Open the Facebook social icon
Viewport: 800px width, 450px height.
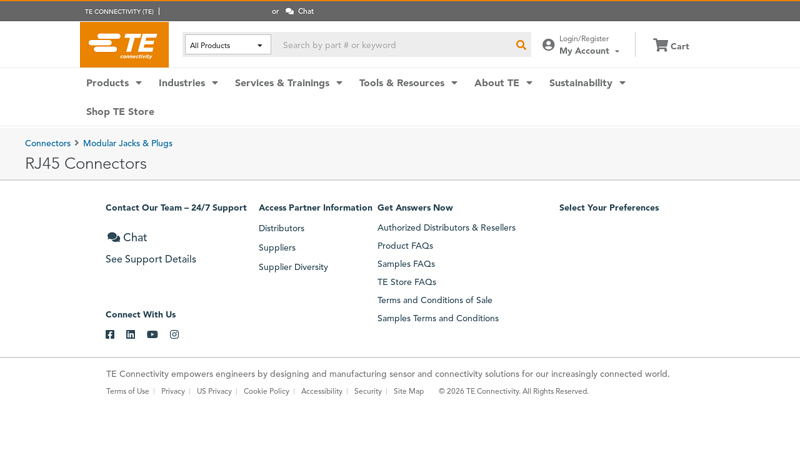tap(110, 335)
